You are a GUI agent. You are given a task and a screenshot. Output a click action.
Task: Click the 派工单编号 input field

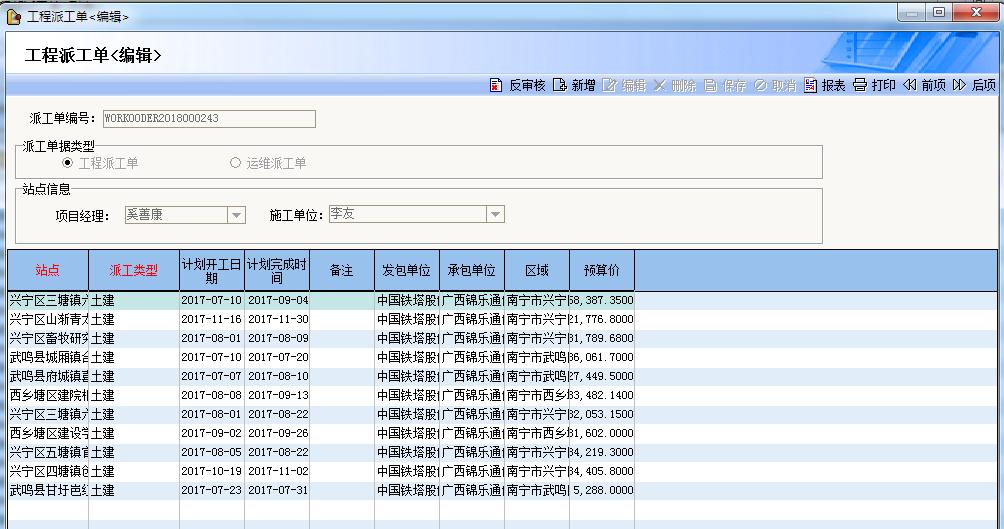(208, 118)
